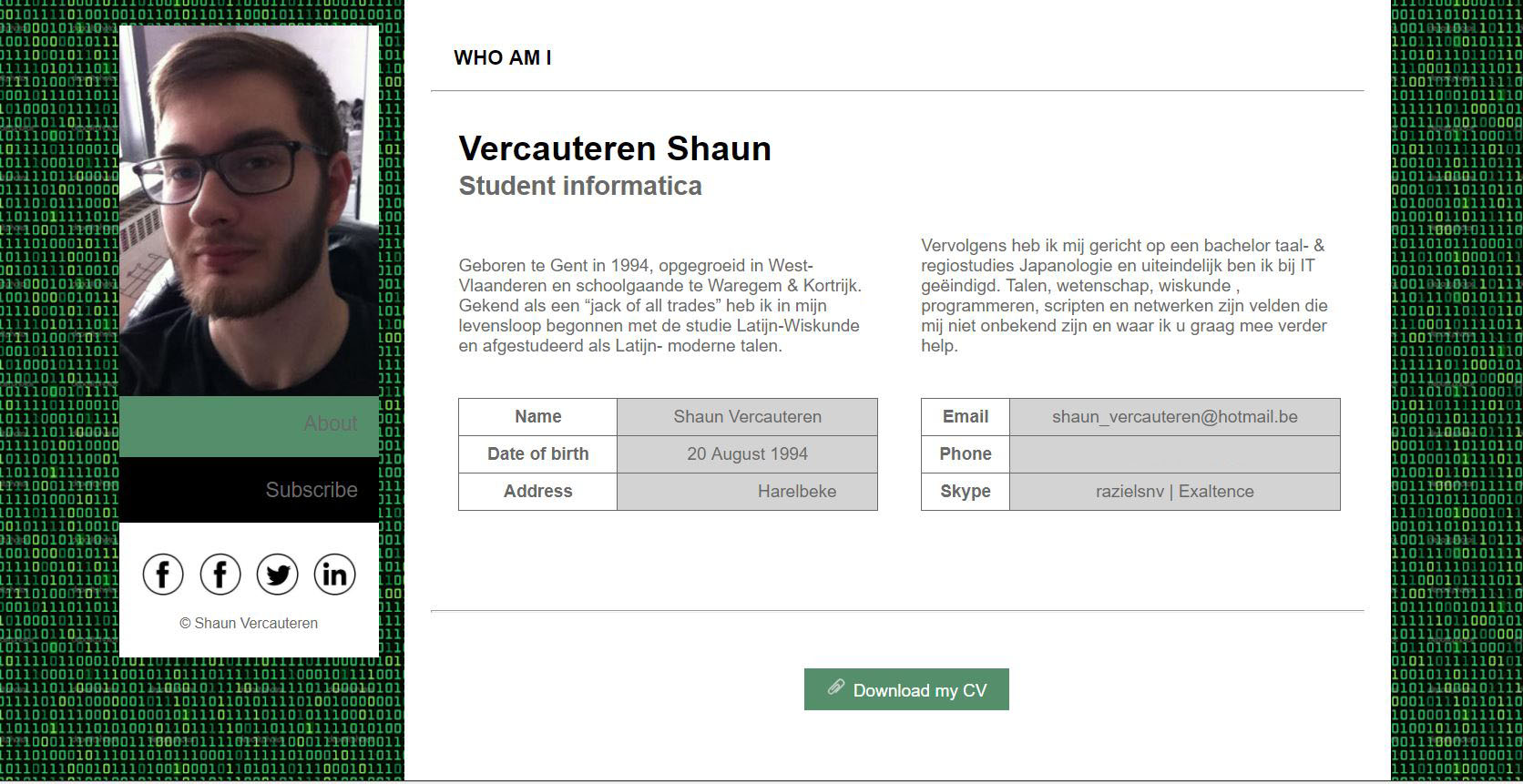This screenshot has height=784, width=1523.
Task: Click the leftmost Facebook icon
Action: [163, 575]
